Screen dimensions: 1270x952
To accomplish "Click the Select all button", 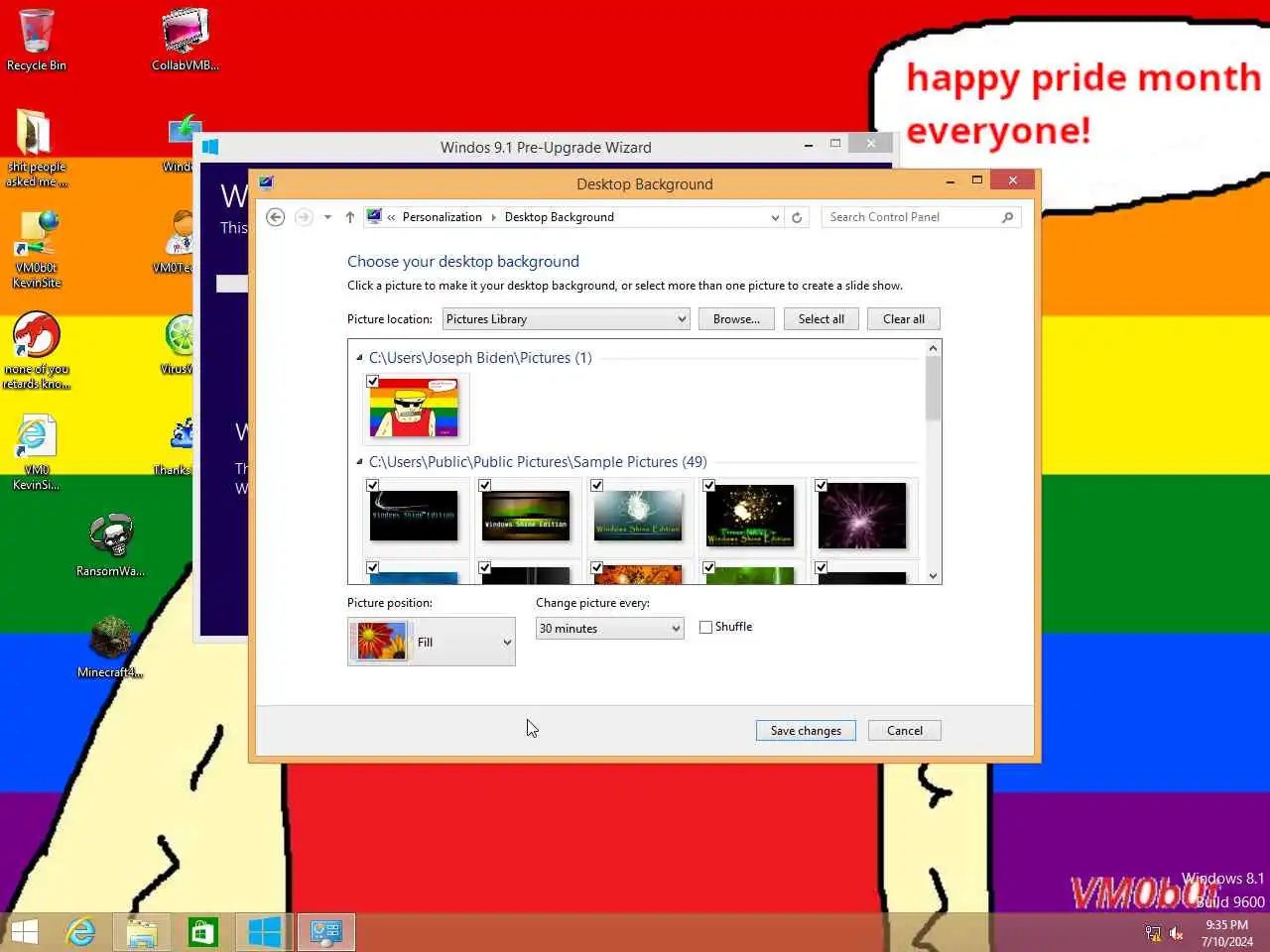I will tap(822, 319).
